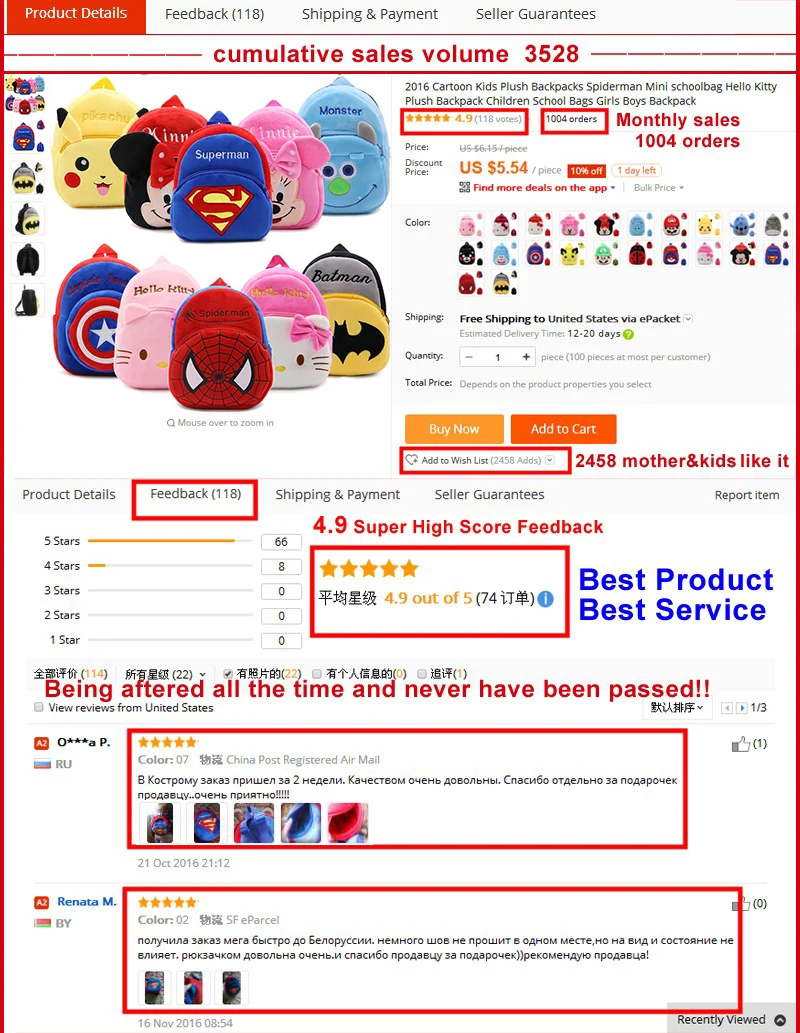Click the blue info icon beside 74 orders
The image size is (800, 1033).
[546, 599]
